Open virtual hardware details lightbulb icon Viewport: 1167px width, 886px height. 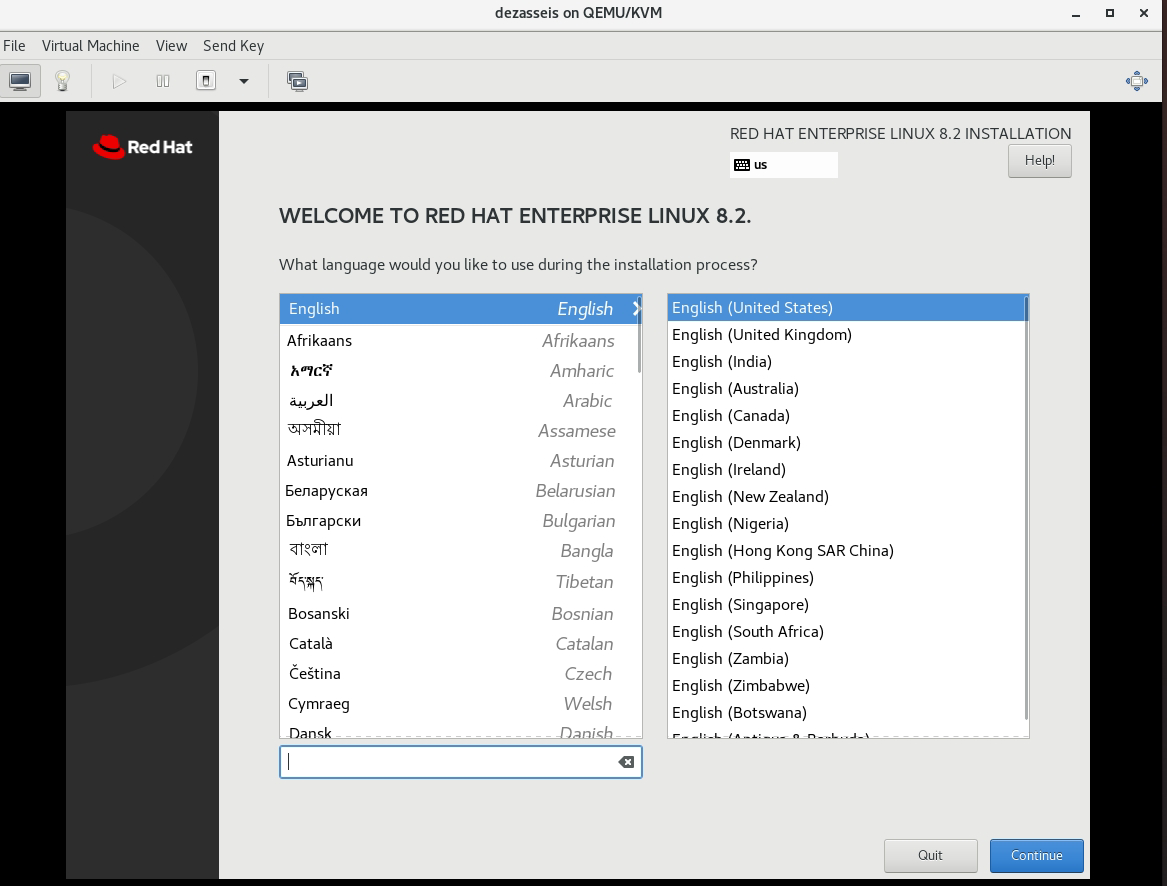(x=63, y=81)
